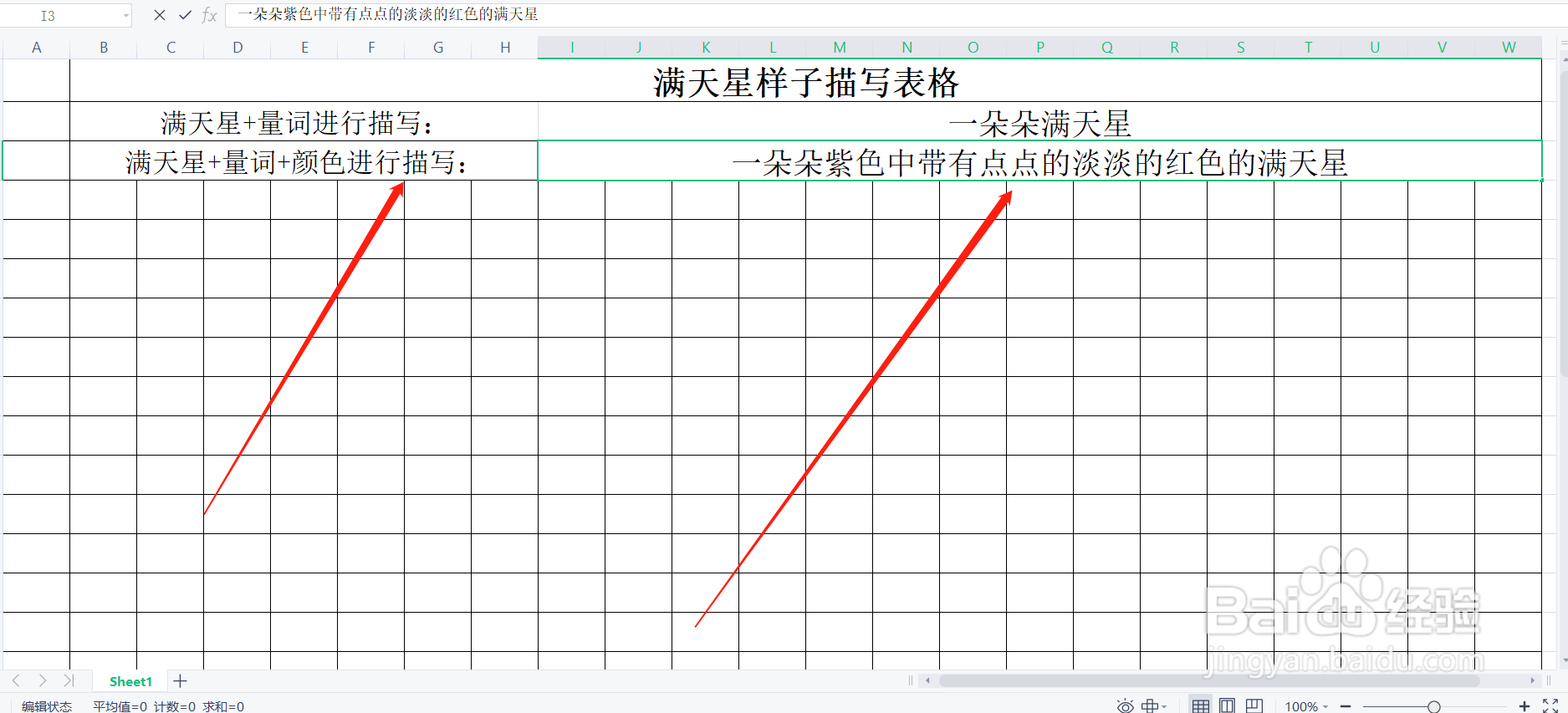Jump to last sheet arrow

[69, 680]
